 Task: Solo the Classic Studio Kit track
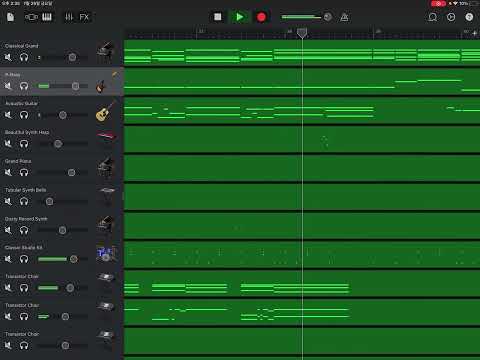(24, 259)
